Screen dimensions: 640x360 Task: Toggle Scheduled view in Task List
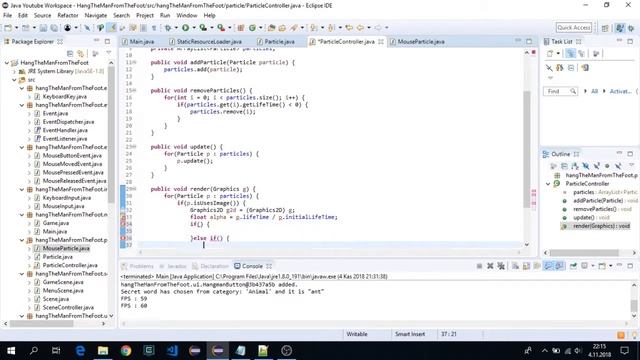click(x=581, y=53)
